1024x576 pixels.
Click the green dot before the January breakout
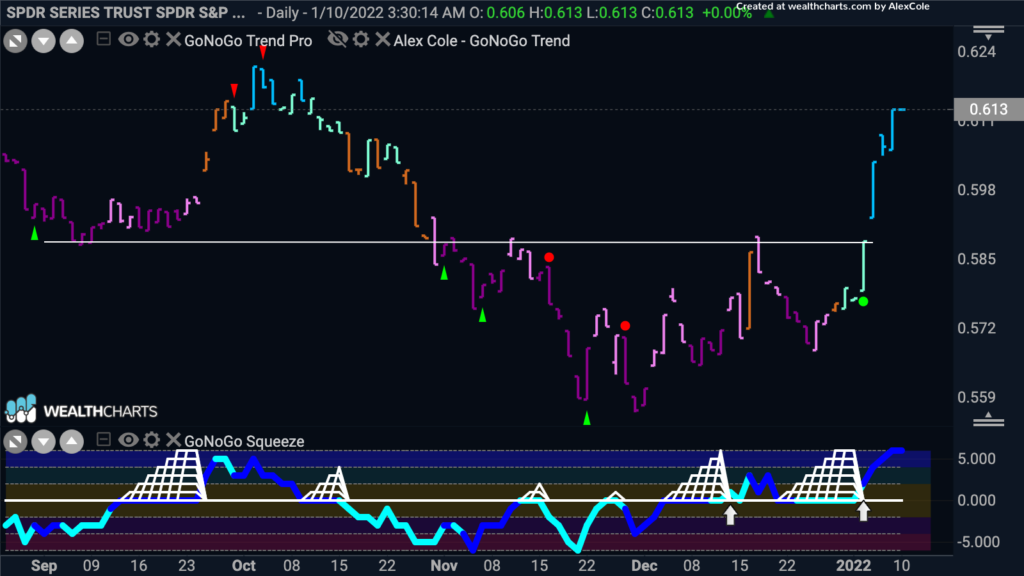point(863,302)
